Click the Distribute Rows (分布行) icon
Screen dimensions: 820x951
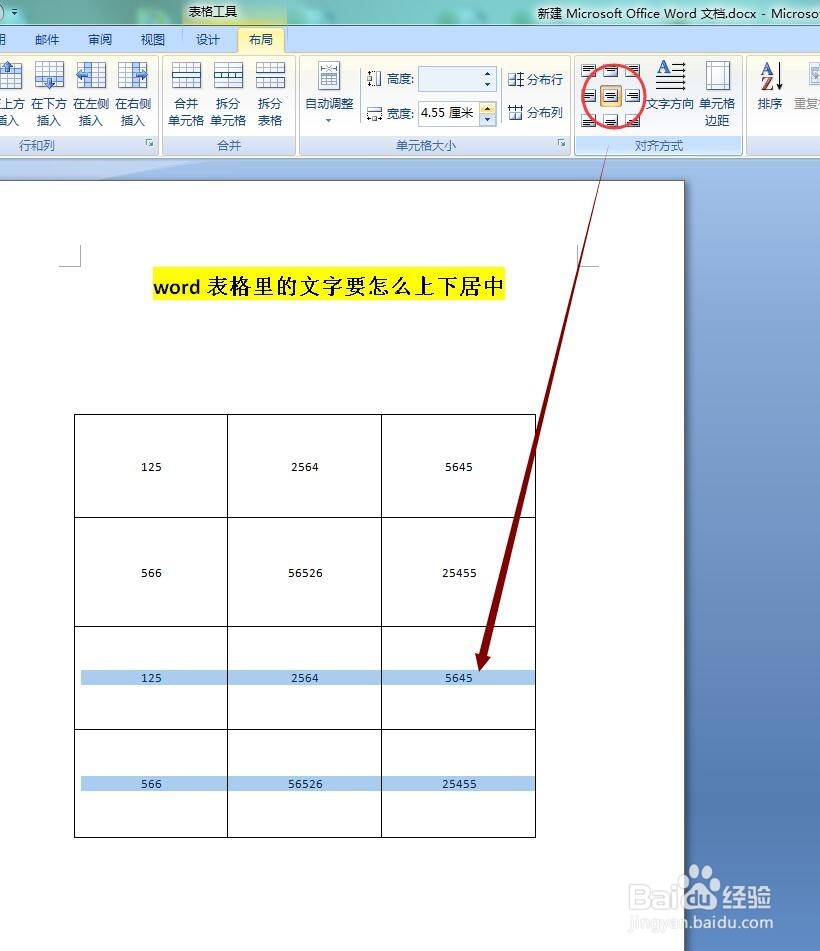click(535, 79)
